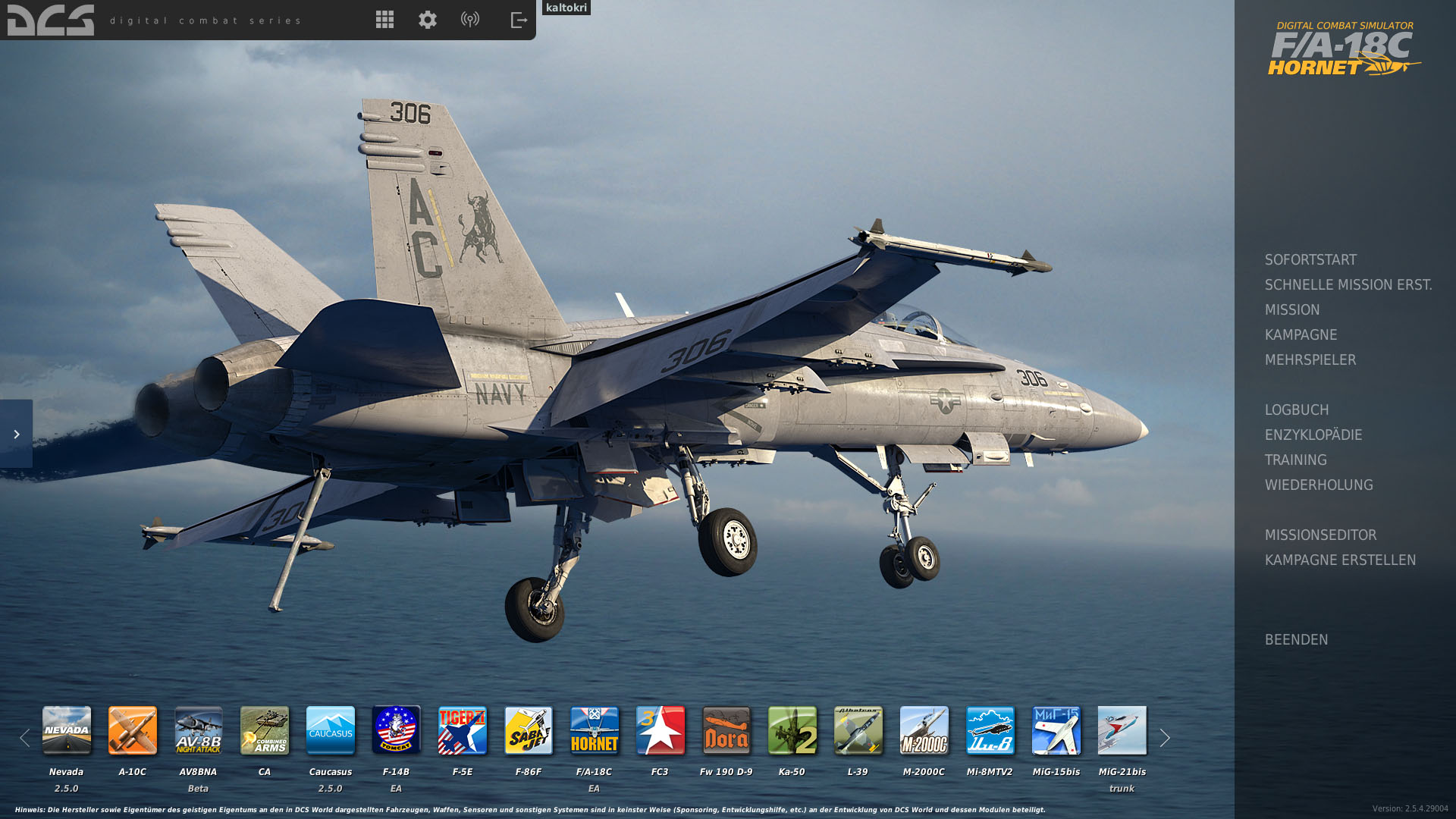1456x819 pixels.
Task: Choose the Combined Arms CA icon
Action: tap(265, 730)
